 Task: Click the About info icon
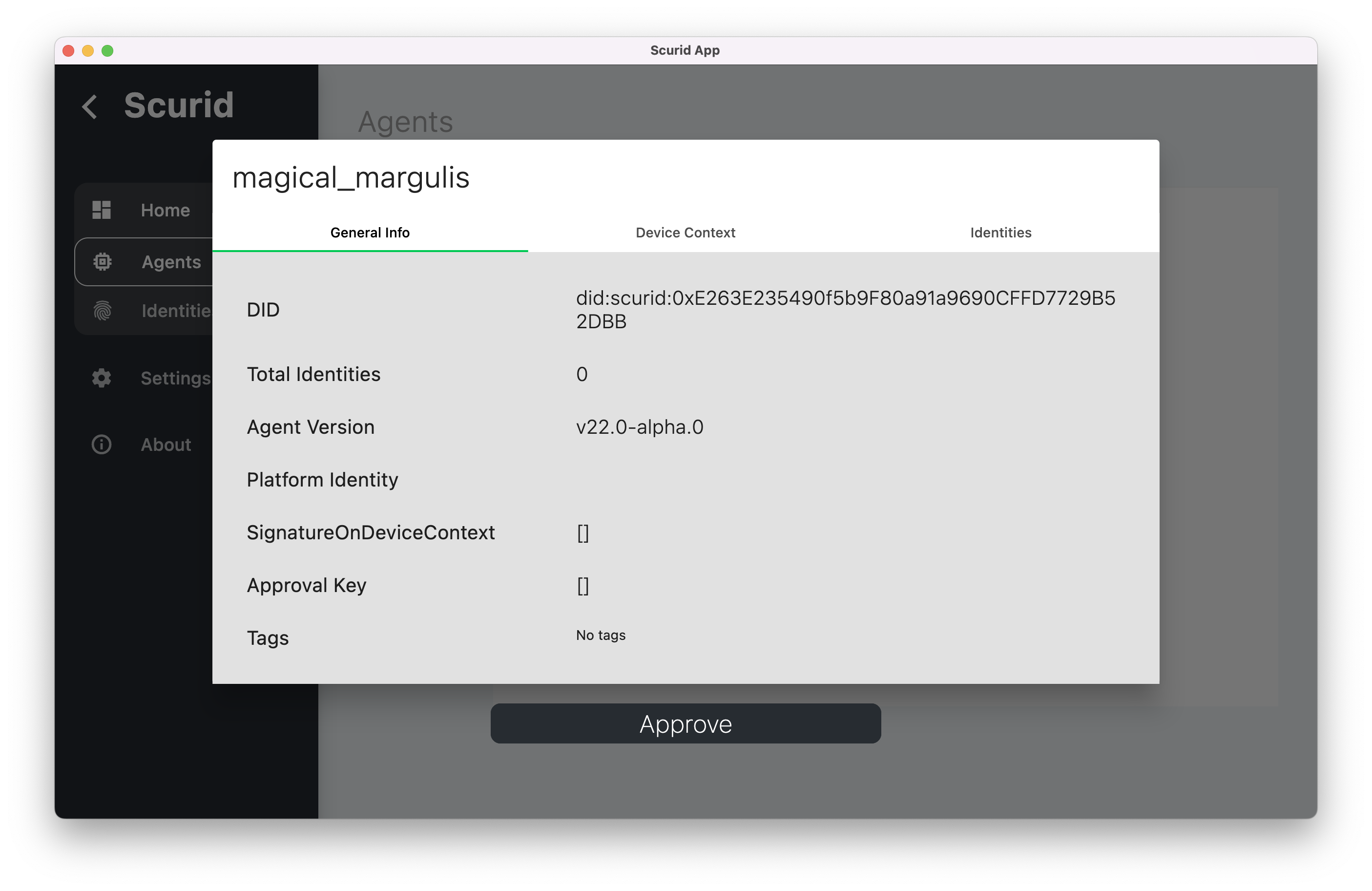102,445
